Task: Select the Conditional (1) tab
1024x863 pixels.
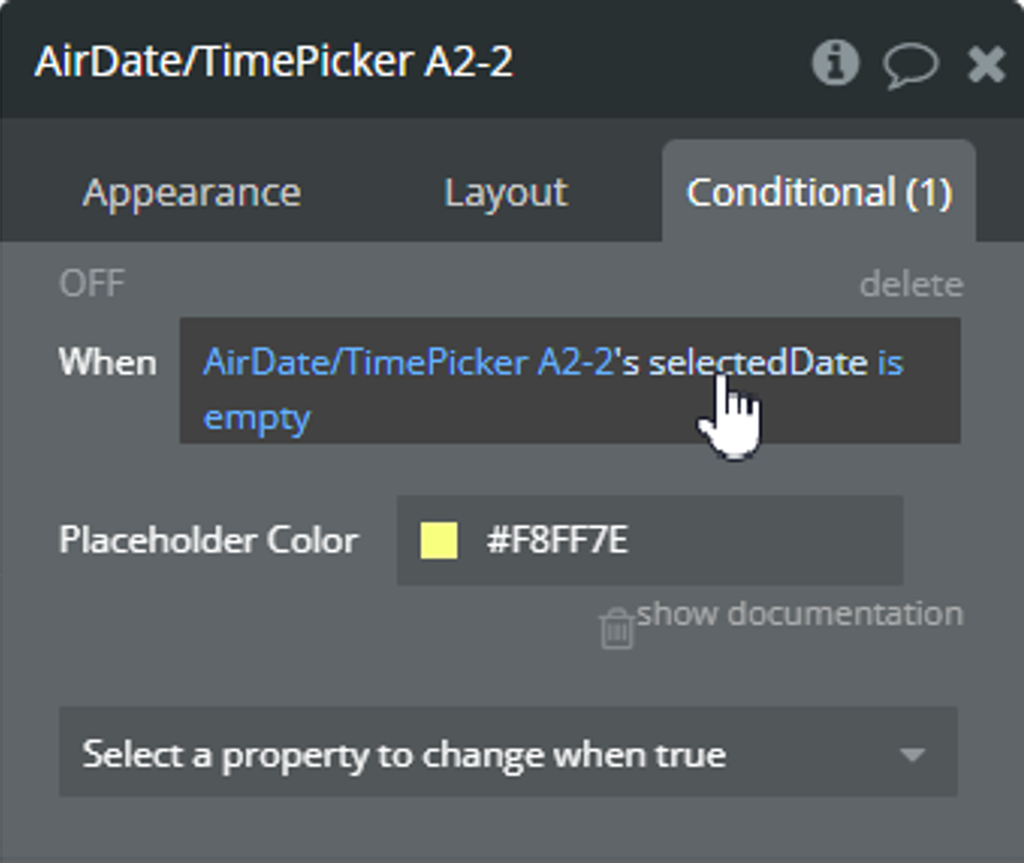Action: pyautogui.click(x=819, y=192)
